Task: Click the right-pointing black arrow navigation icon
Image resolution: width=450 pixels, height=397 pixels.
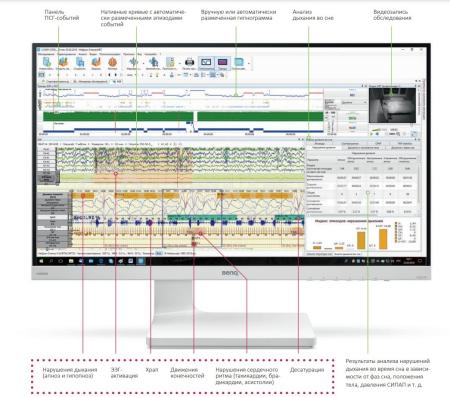Action: 116,75
